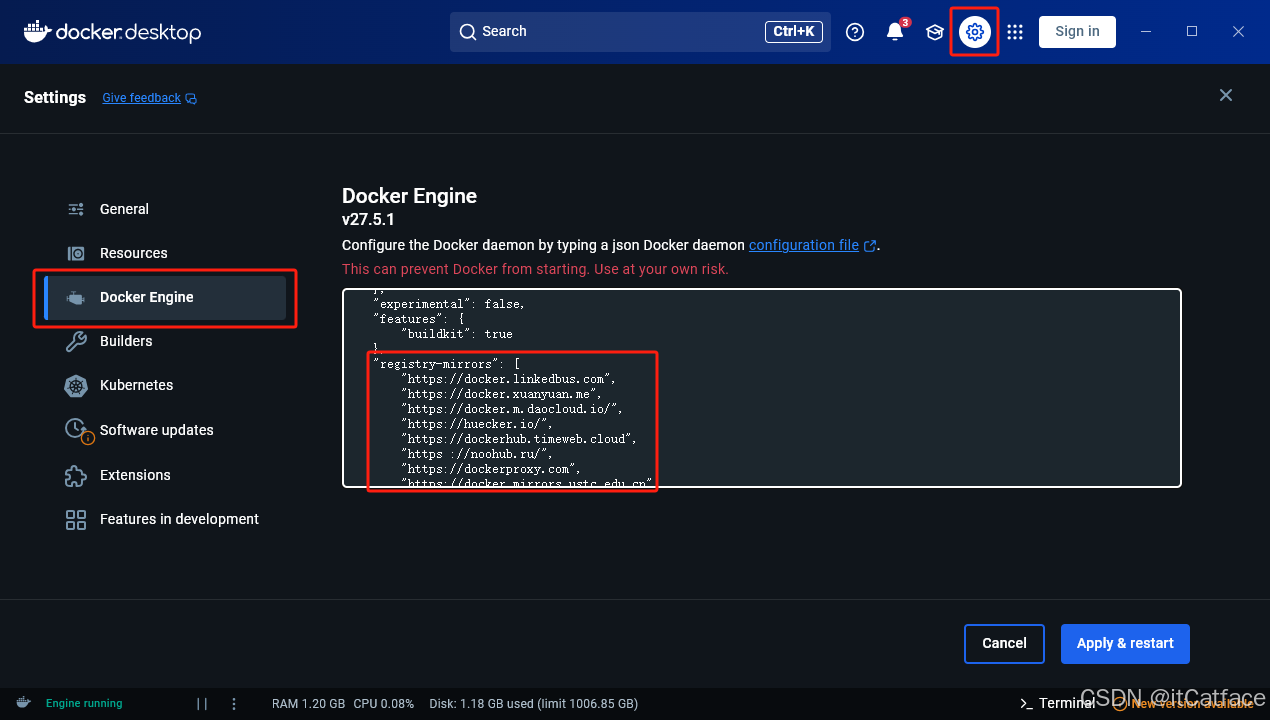Viewport: 1270px width, 720px height.
Task: Click the Cancel button
Action: (1004, 644)
